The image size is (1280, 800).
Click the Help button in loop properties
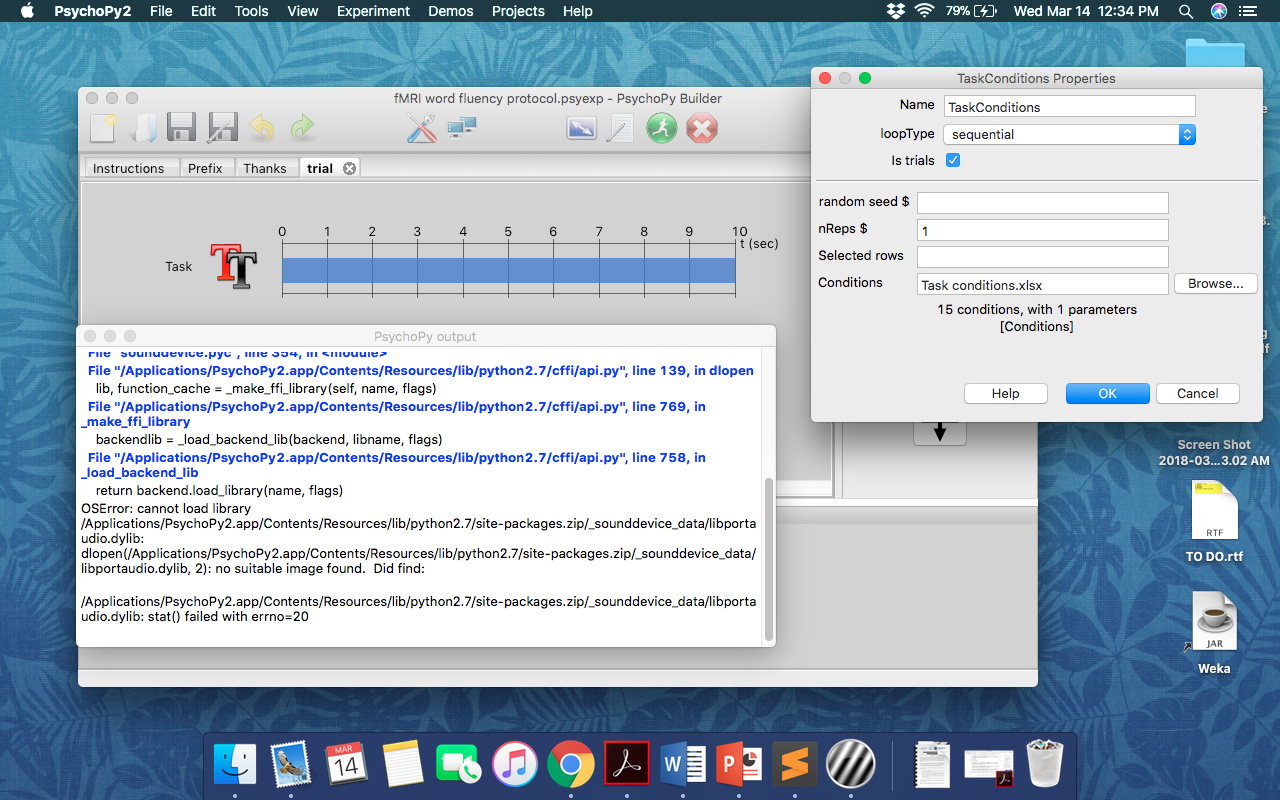[x=1005, y=394]
